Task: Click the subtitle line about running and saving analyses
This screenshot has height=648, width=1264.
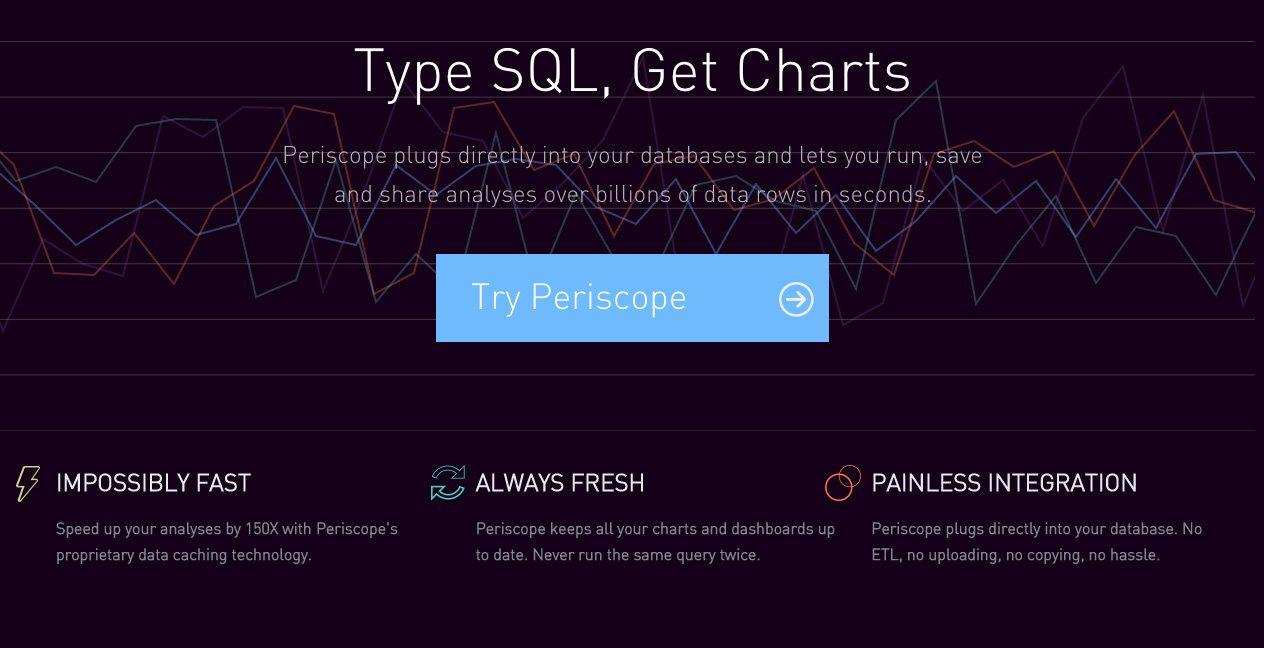Action: click(x=632, y=156)
